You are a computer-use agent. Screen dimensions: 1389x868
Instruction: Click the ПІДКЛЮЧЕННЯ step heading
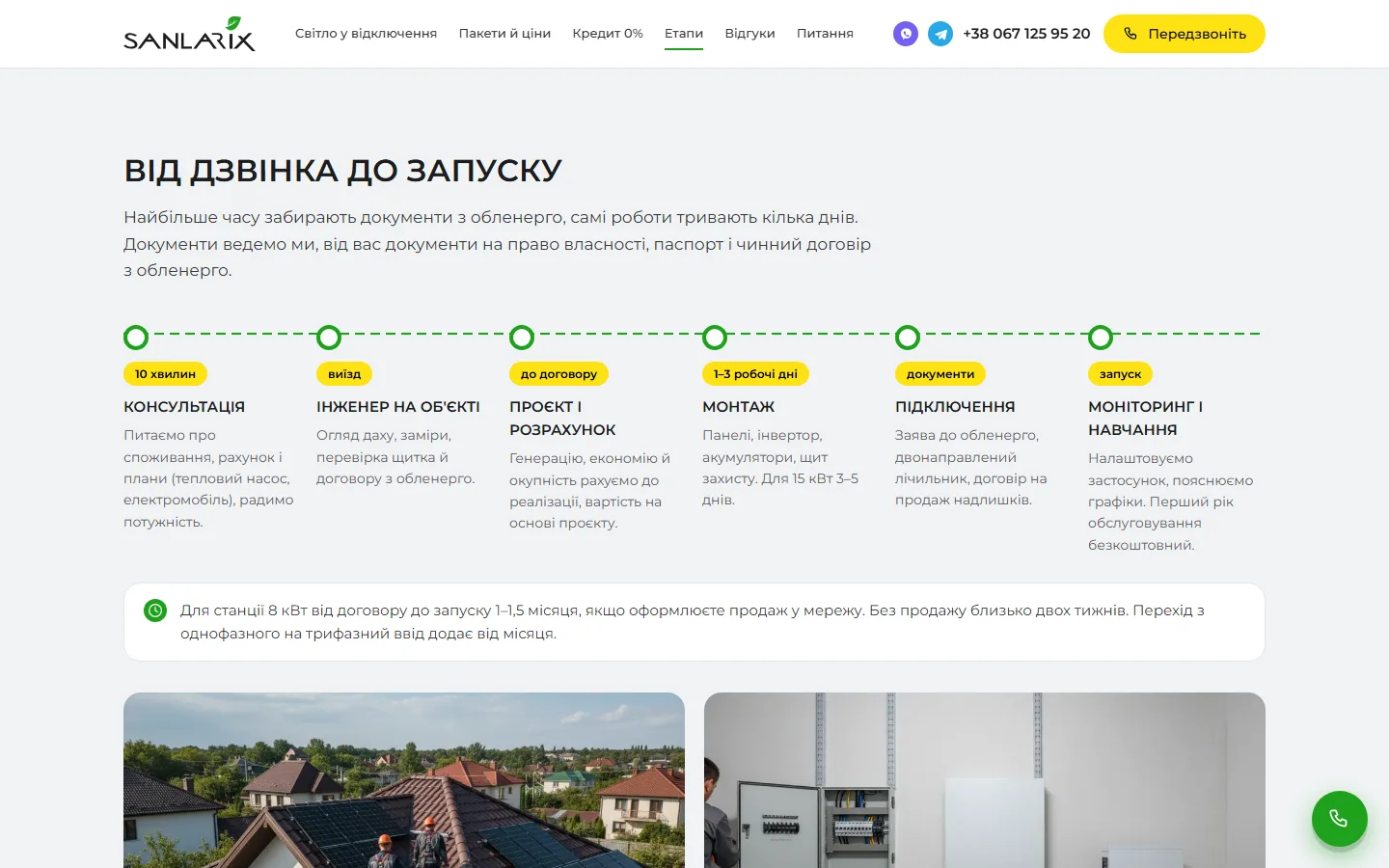tap(955, 407)
